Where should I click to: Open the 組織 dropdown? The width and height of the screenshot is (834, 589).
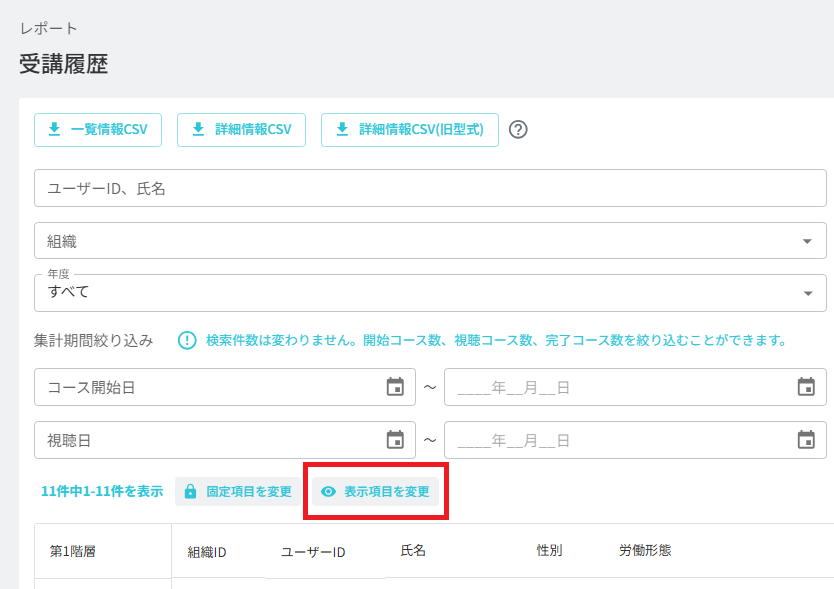click(x=430, y=241)
